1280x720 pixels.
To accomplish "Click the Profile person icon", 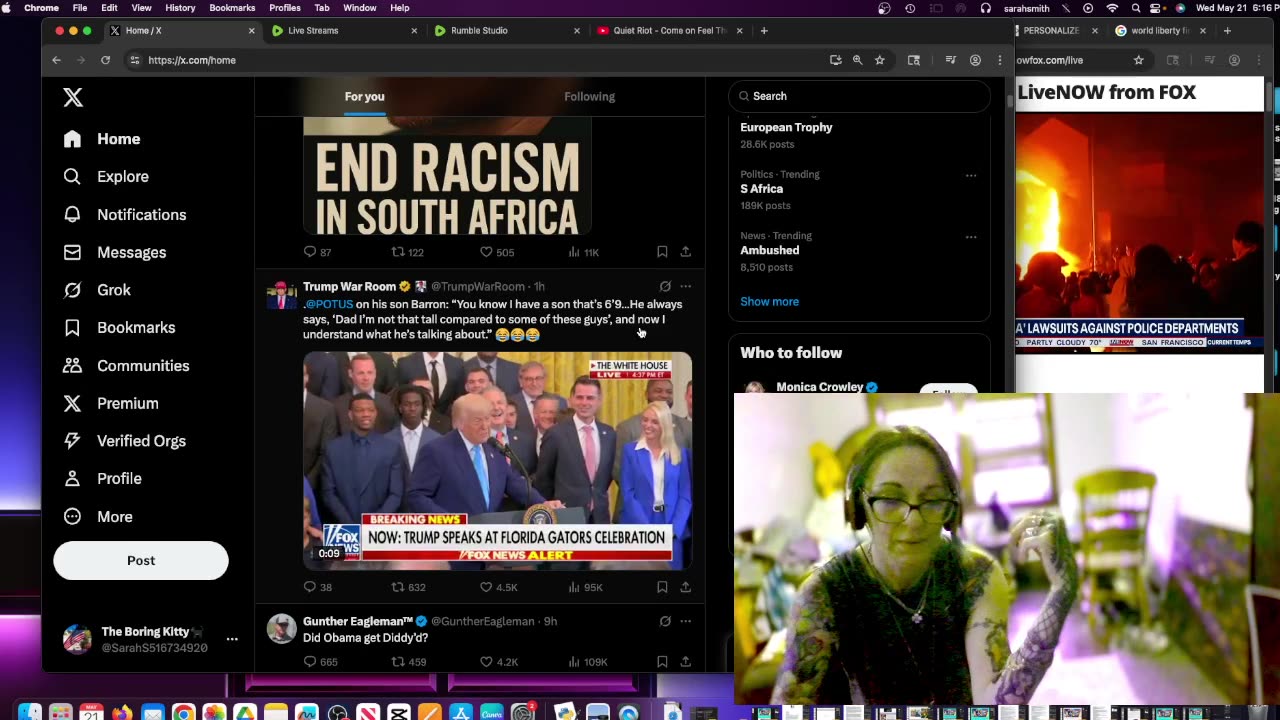I will click(x=72, y=479).
